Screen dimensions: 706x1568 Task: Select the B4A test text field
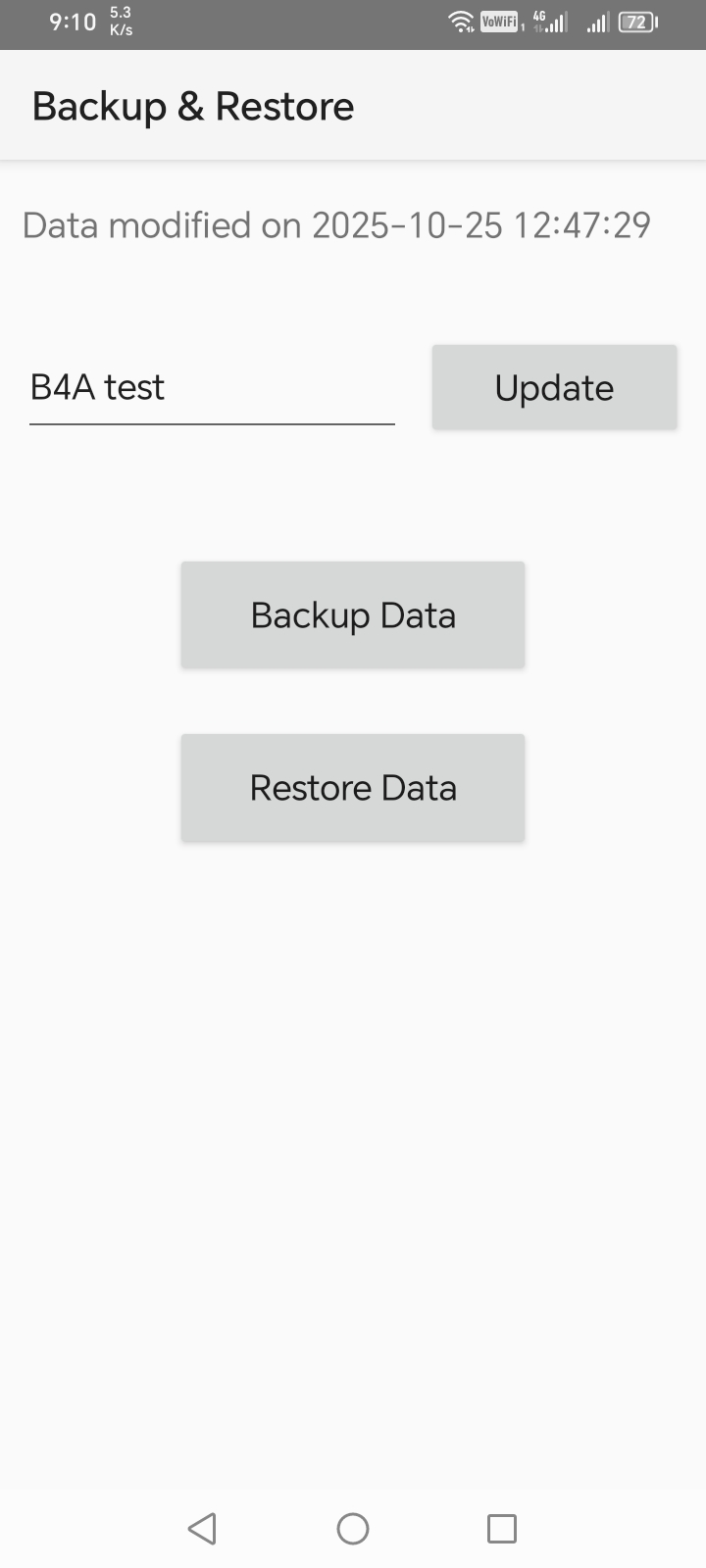[212, 386]
